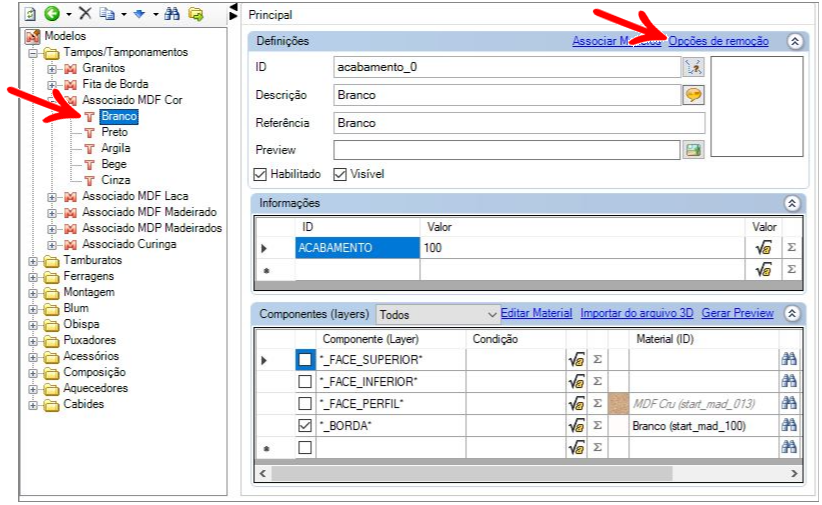Expand the Ferragens folder
Screen dimensions: 822x505
33,277
